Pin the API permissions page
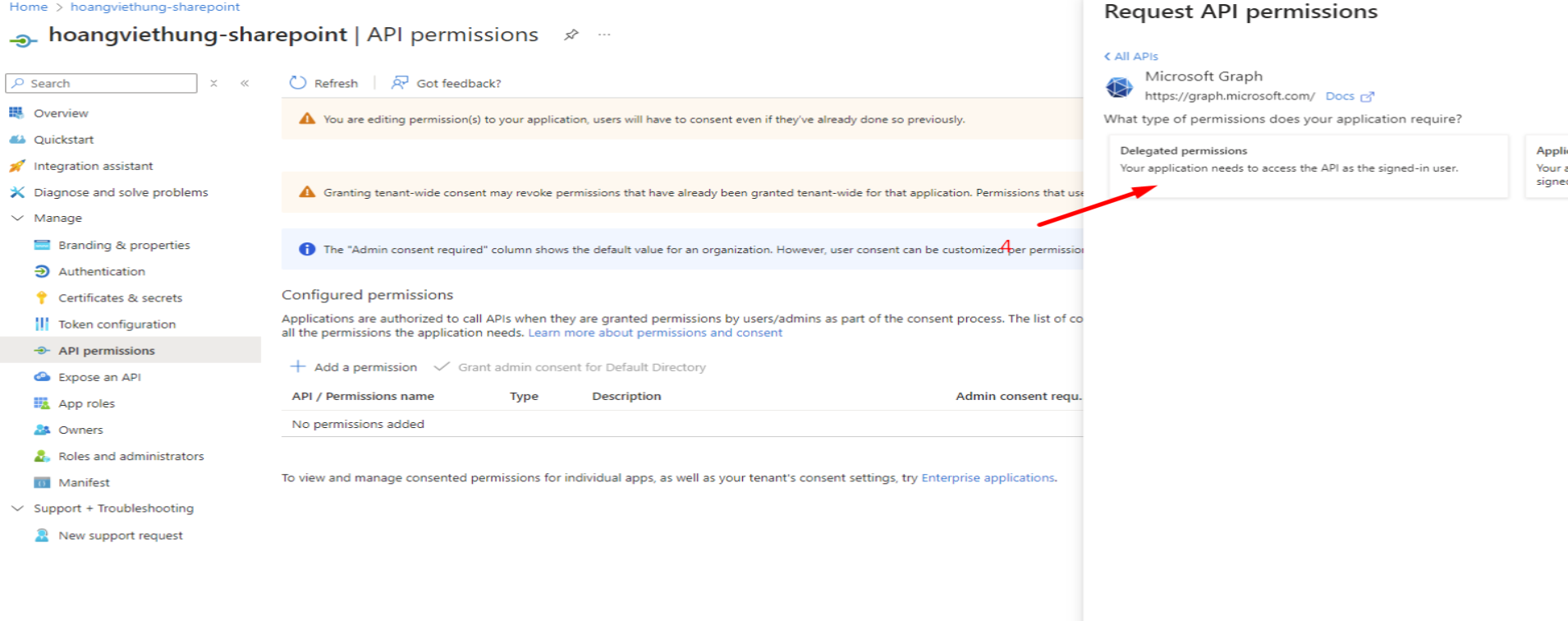Image resolution: width=1568 pixels, height=621 pixels. click(571, 34)
